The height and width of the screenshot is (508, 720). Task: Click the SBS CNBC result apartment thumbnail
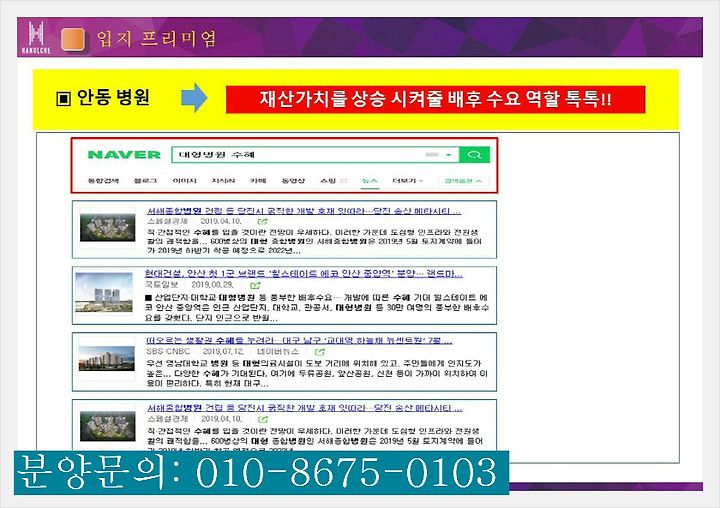tap(107, 358)
